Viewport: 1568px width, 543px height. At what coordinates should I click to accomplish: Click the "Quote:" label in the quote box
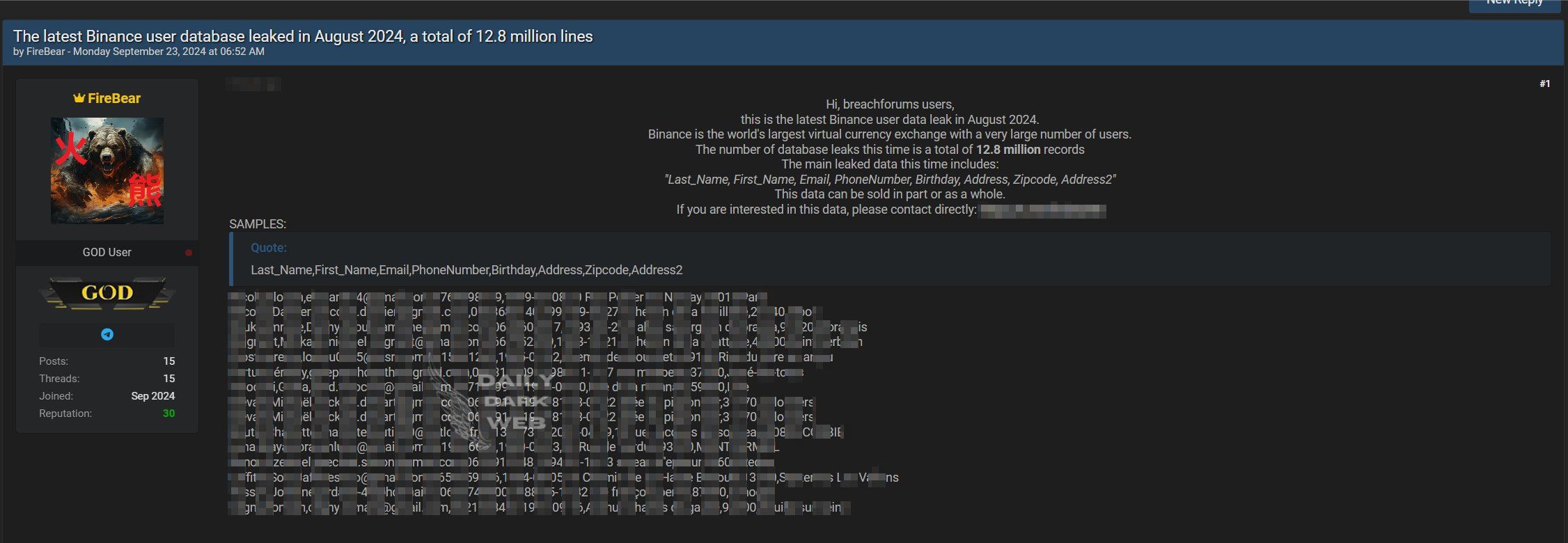pyautogui.click(x=269, y=248)
